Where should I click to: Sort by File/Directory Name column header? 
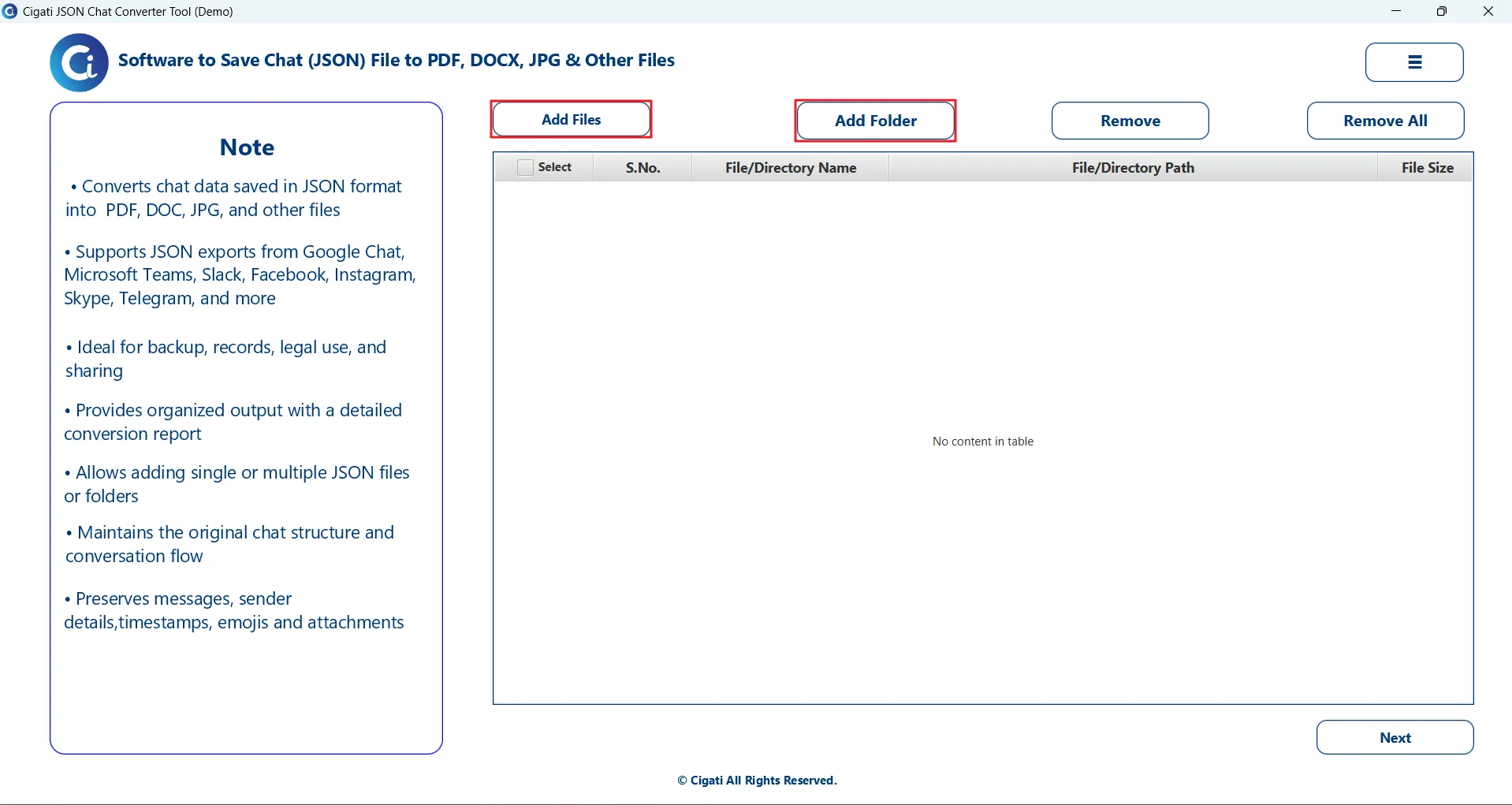(791, 167)
